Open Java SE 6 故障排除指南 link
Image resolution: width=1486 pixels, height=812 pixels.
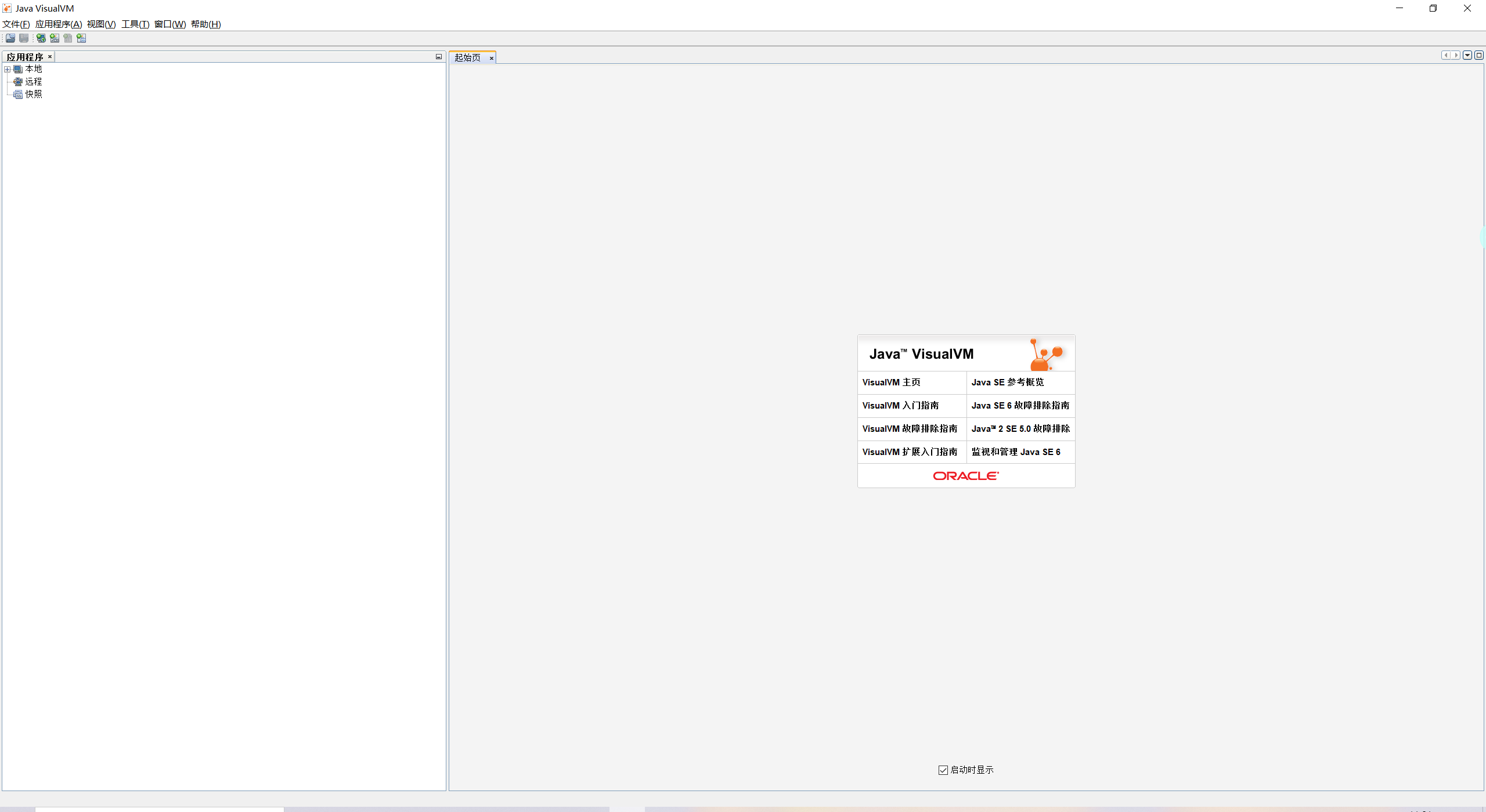[x=1020, y=406]
